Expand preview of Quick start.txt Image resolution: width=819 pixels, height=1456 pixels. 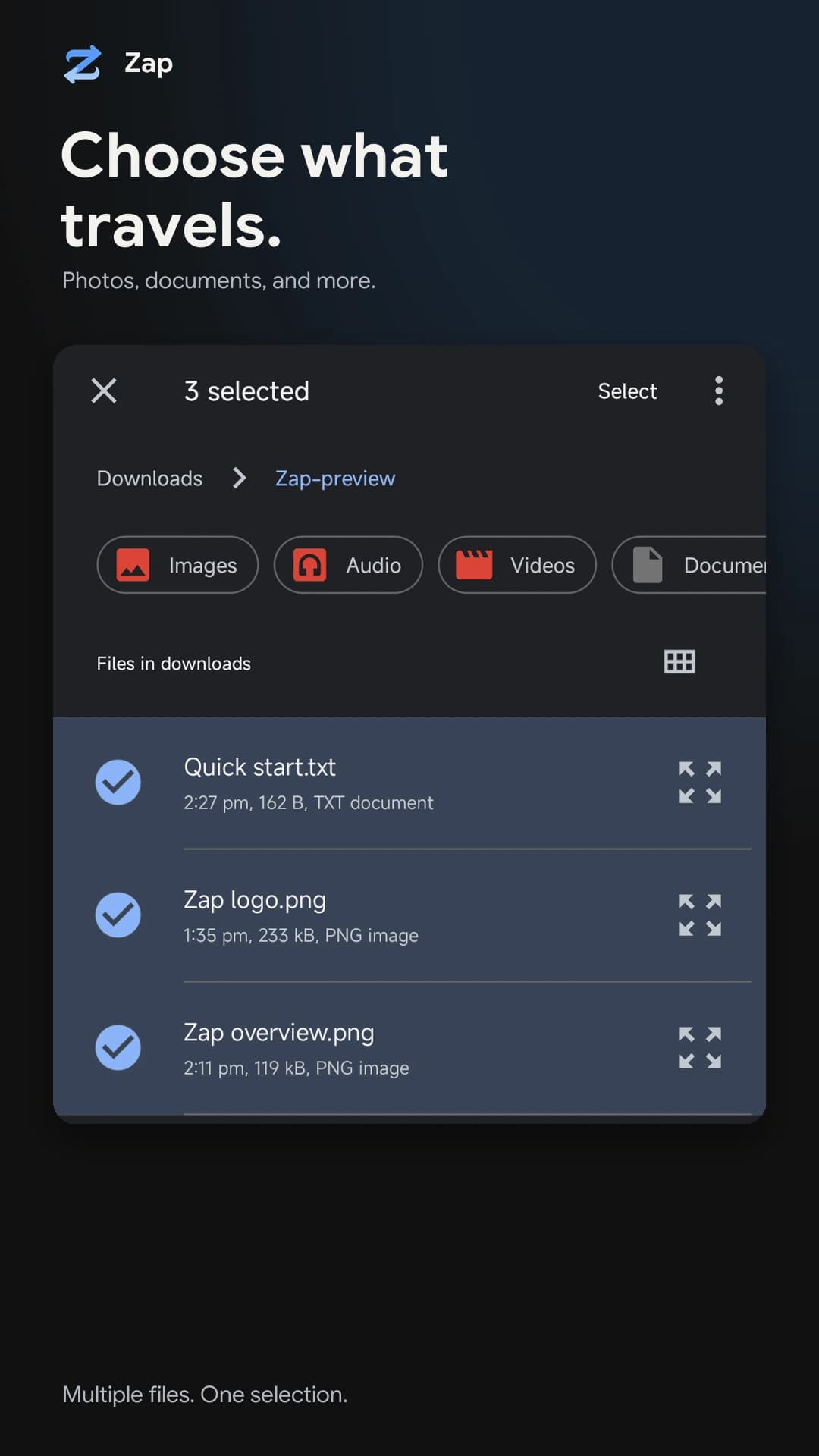click(x=700, y=782)
